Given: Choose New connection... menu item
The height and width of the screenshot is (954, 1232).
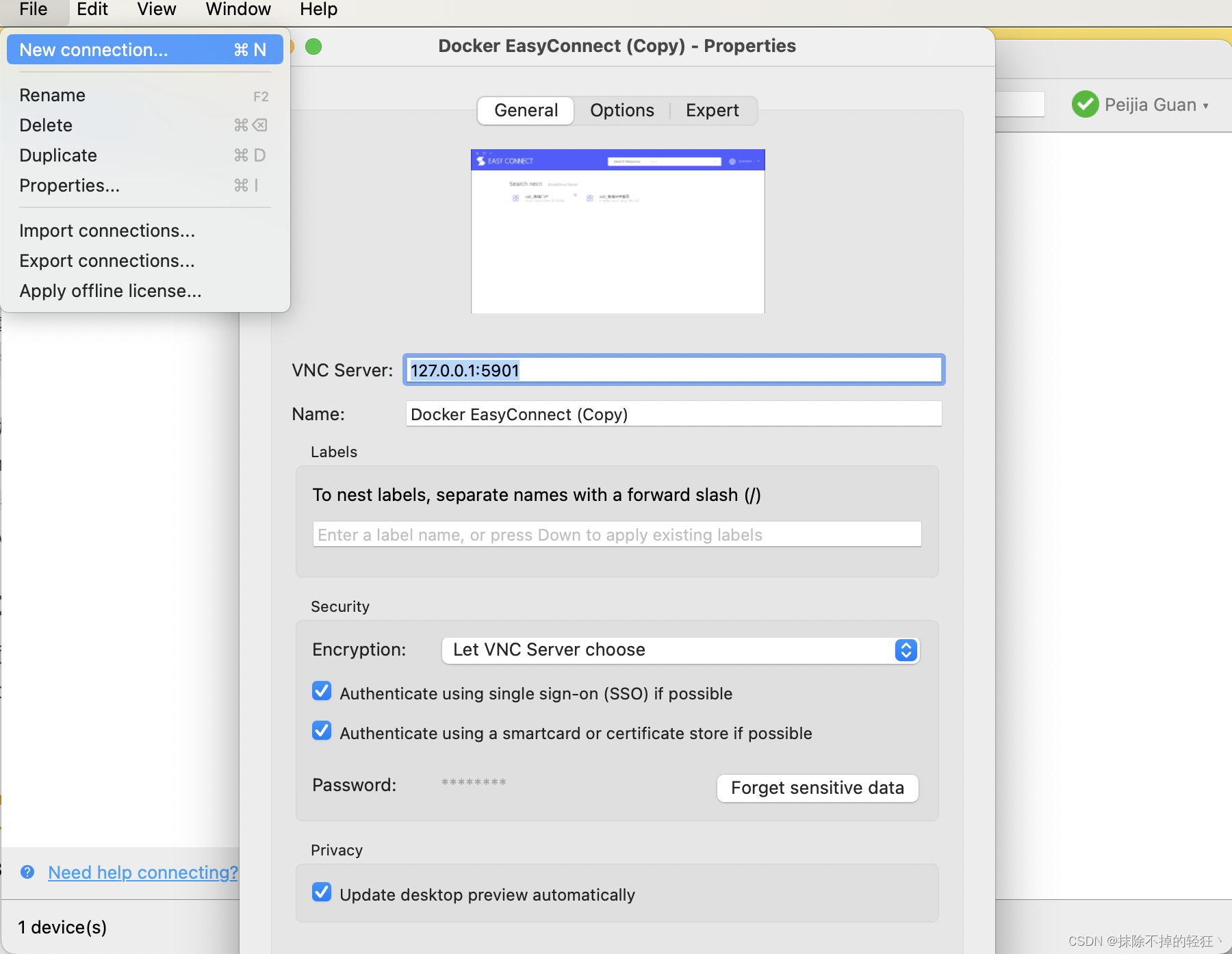Looking at the screenshot, I should pyautogui.click(x=145, y=50).
